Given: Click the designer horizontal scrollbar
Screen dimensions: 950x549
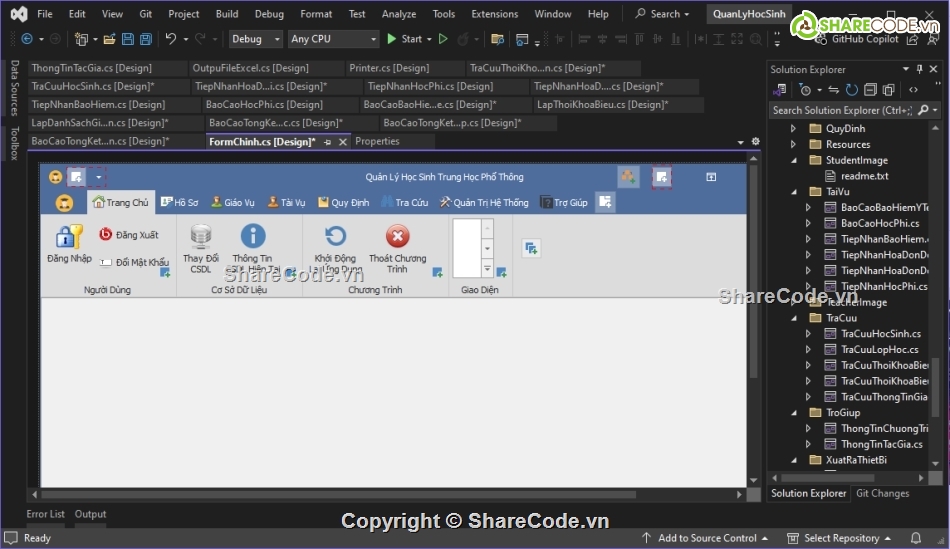Looking at the screenshot, I should pyautogui.click(x=338, y=494).
